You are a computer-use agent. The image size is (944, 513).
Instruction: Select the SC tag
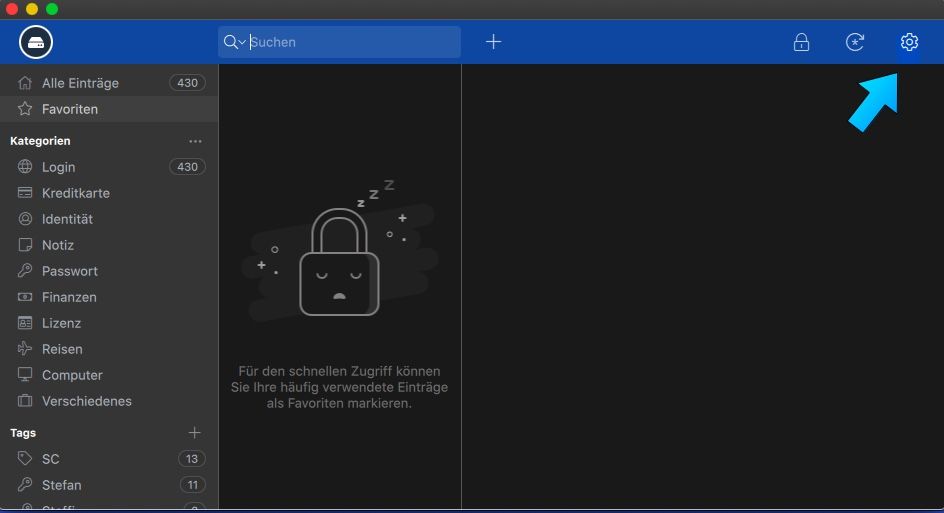point(51,459)
